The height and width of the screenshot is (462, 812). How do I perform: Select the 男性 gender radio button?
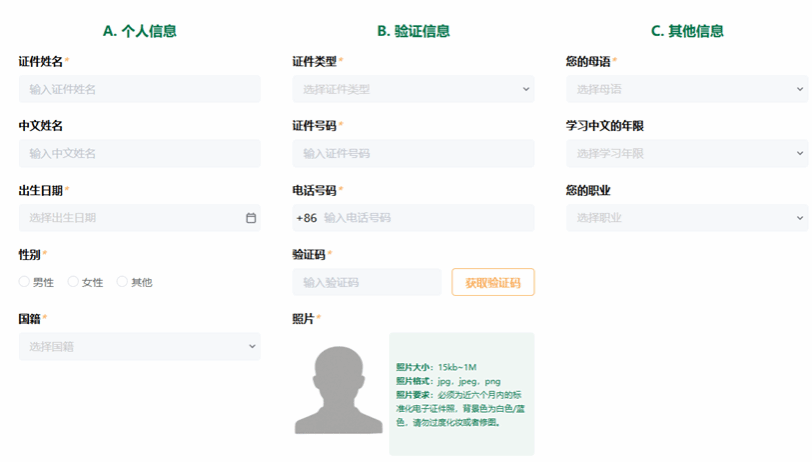point(24,282)
